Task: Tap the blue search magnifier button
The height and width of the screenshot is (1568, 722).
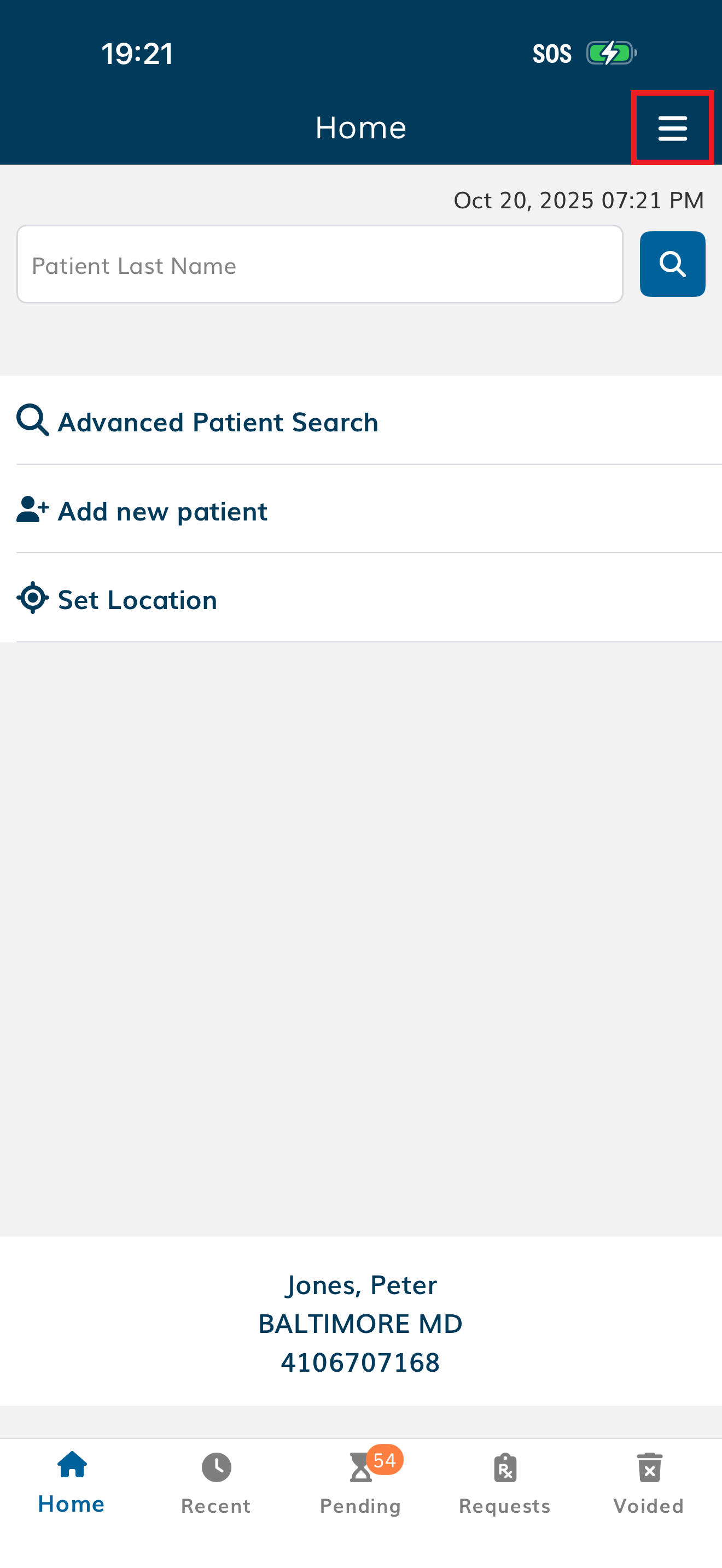Action: point(672,264)
